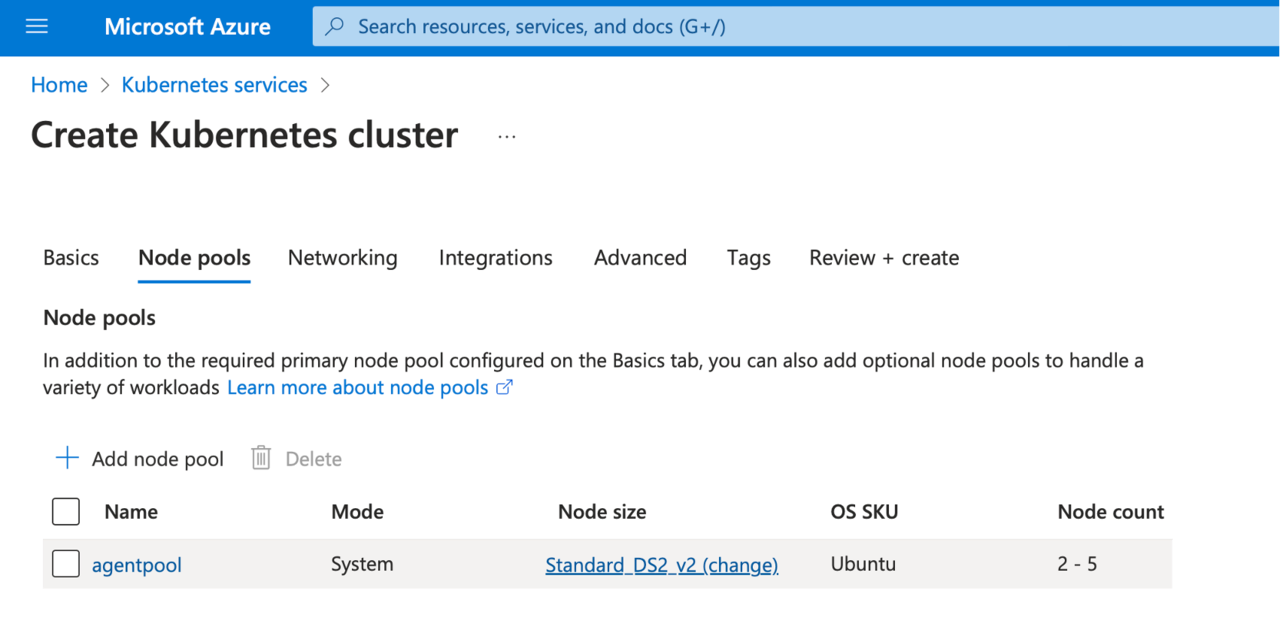This screenshot has height=618, width=1280.
Task: Click breadcrumb chevron after Home
Action: 105,85
